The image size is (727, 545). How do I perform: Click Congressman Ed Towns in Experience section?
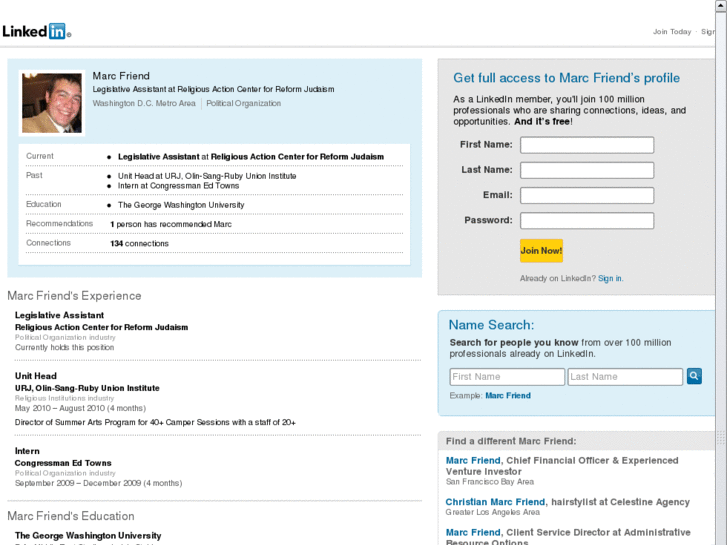pyautogui.click(x=63, y=463)
